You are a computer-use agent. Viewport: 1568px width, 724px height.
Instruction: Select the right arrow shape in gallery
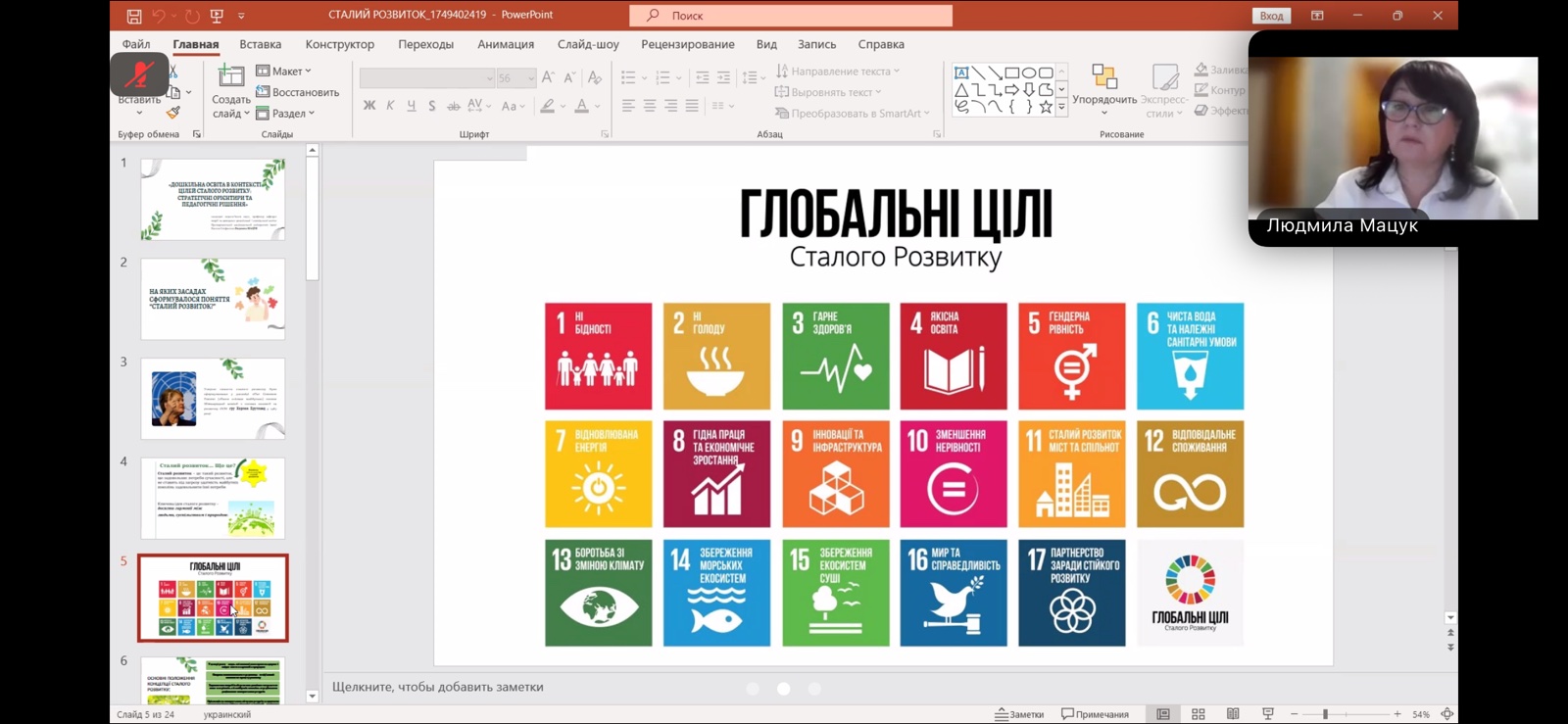[1012, 90]
